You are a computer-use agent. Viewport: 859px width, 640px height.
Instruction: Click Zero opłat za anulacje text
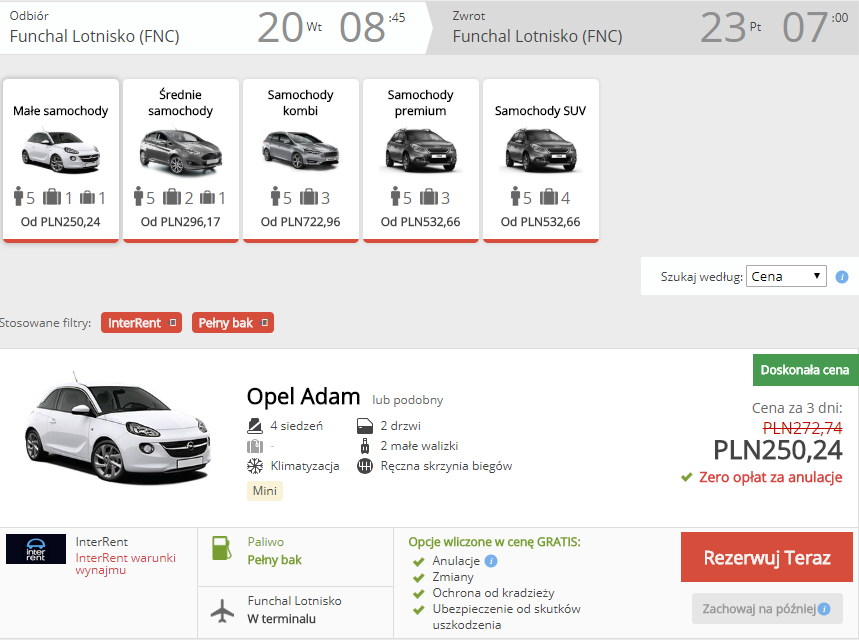pyautogui.click(x=770, y=477)
